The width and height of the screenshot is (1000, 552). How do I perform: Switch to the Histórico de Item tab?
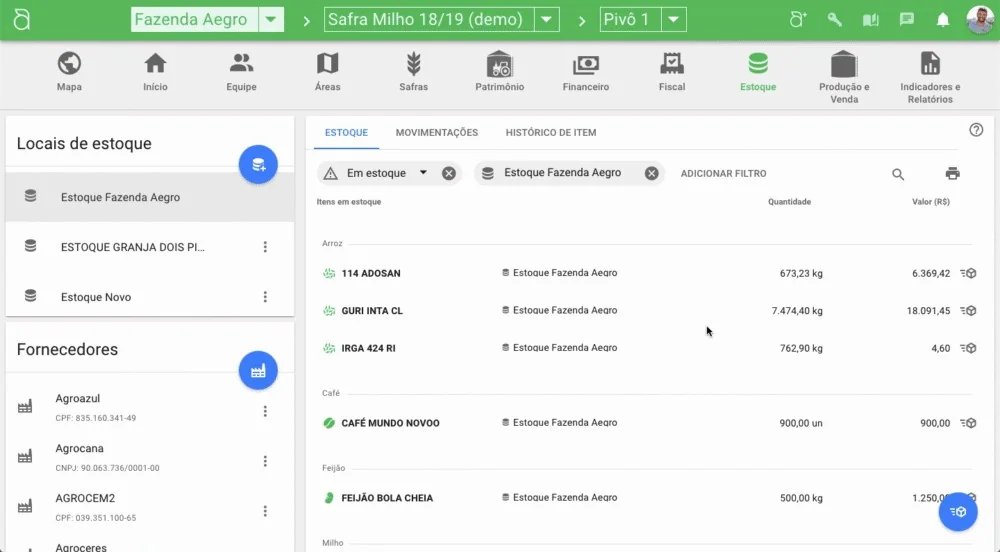click(x=550, y=133)
